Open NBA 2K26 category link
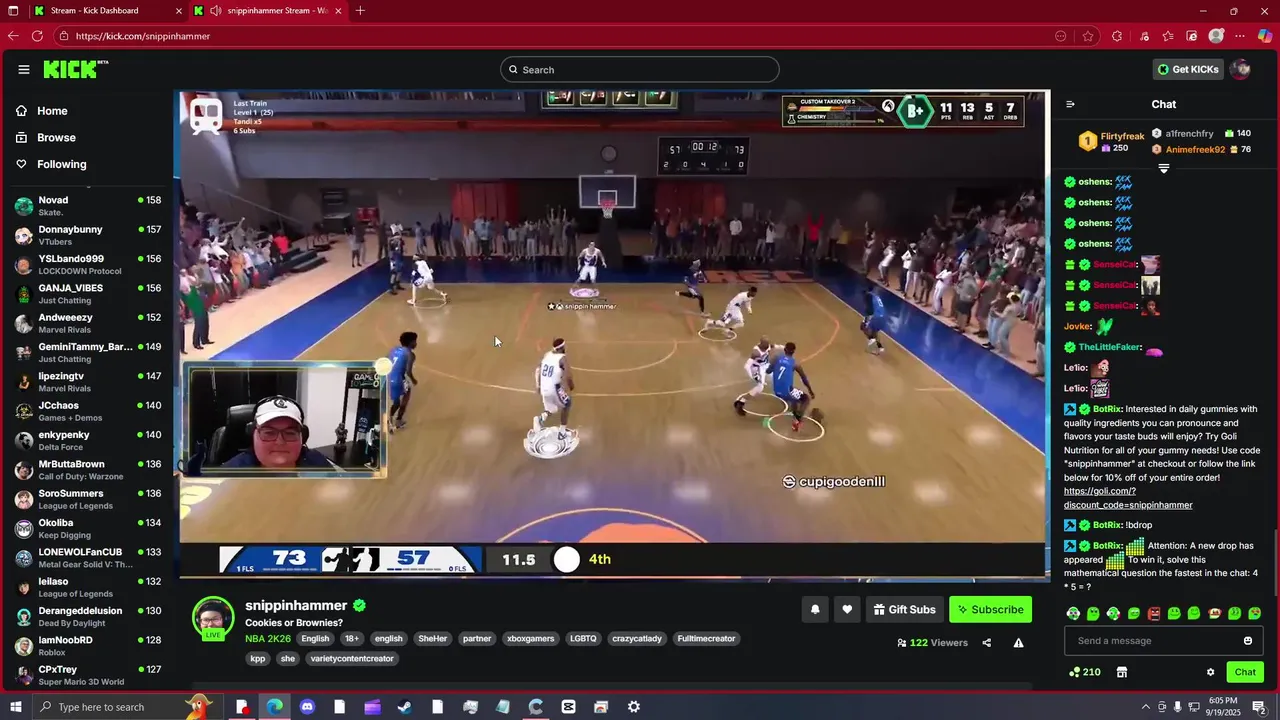 [x=268, y=638]
